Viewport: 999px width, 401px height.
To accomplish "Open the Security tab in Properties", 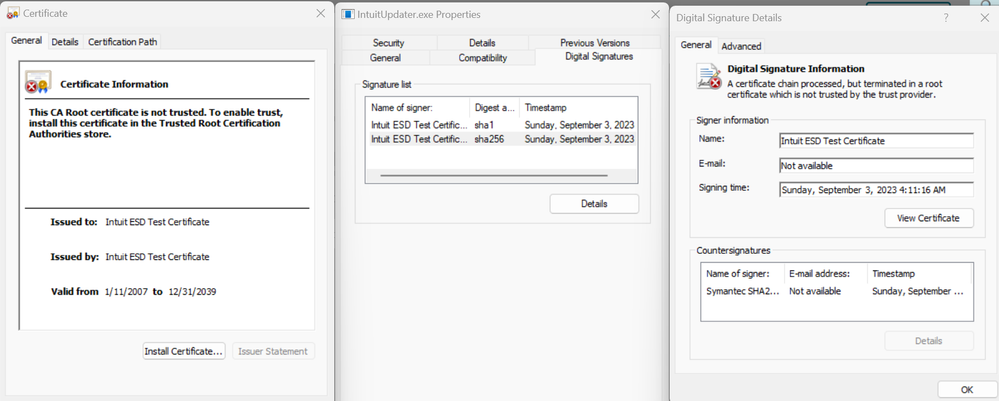I will point(389,43).
